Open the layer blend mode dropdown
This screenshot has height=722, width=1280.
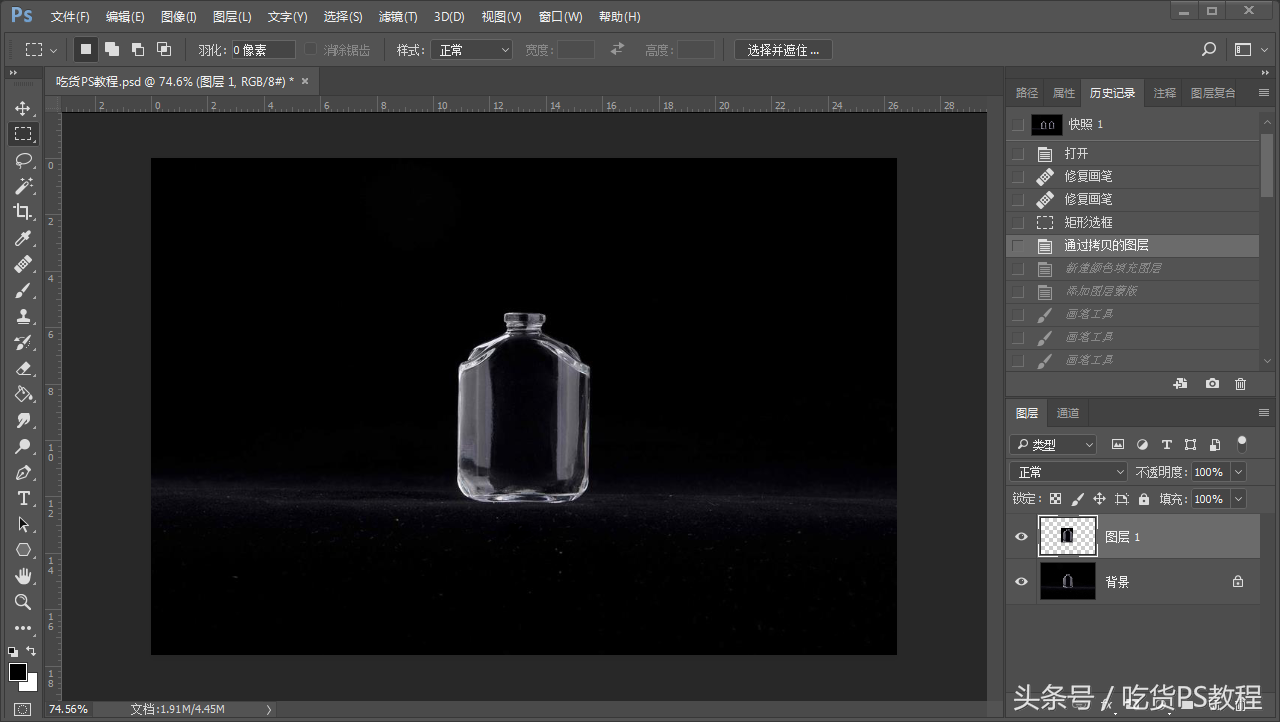point(1068,472)
